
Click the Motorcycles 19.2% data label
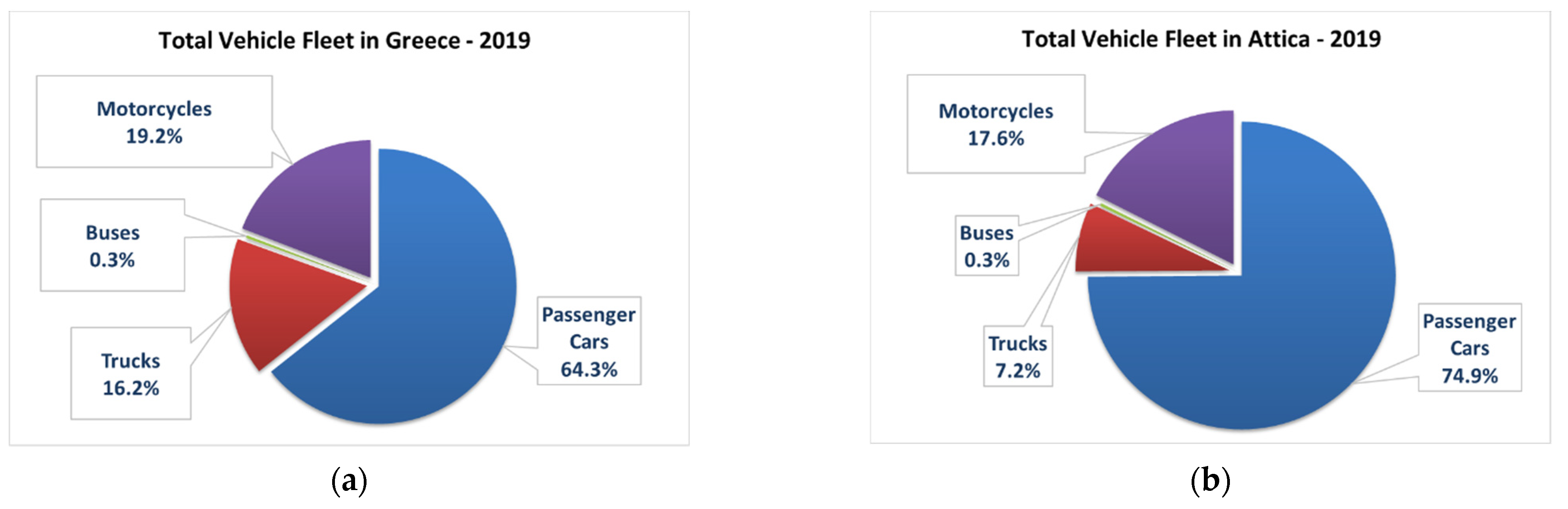154,122
